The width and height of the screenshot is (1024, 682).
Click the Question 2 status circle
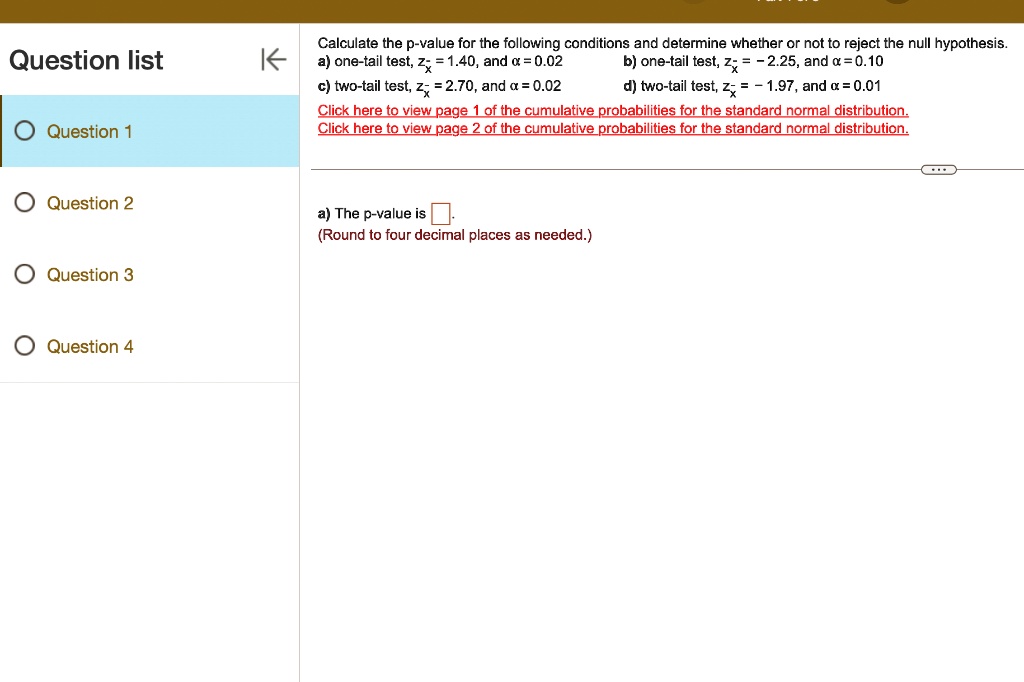pos(23,203)
